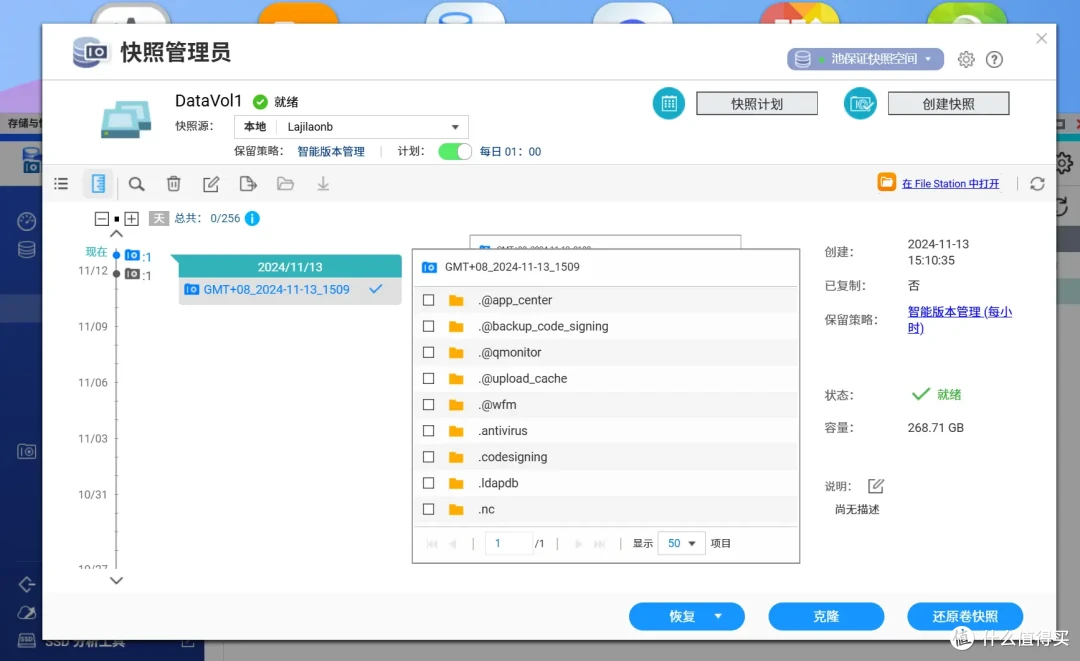Select the day scale icon
This screenshot has width=1080, height=661.
[x=158, y=219]
